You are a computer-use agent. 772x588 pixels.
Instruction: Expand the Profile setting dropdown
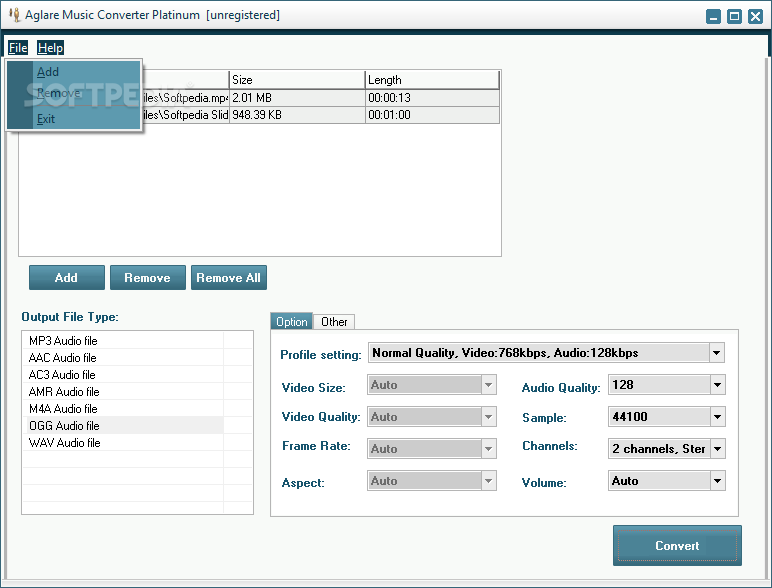(716, 353)
